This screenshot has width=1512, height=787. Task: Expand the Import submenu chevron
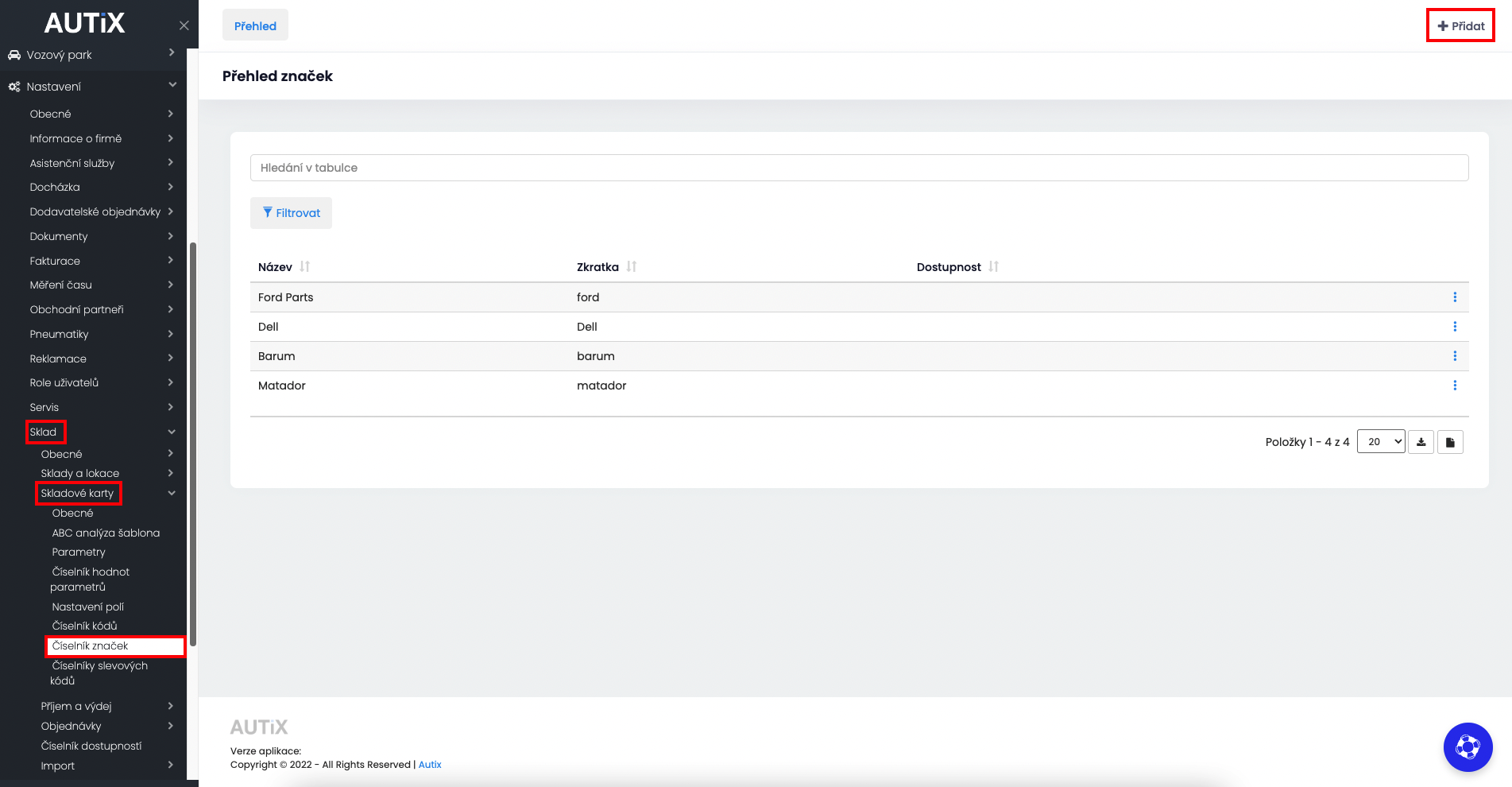171,765
